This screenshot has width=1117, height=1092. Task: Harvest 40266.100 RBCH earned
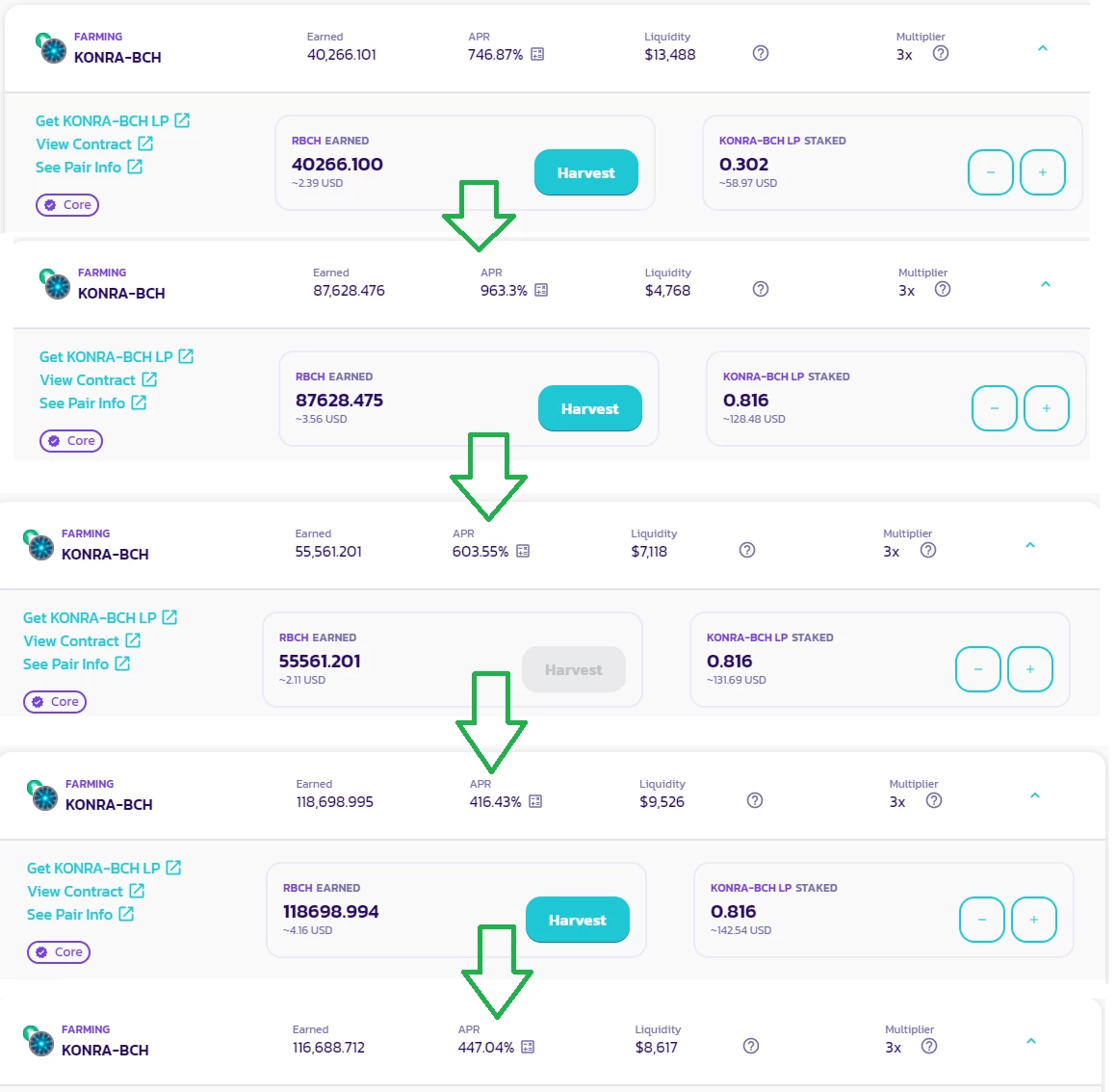click(x=586, y=172)
